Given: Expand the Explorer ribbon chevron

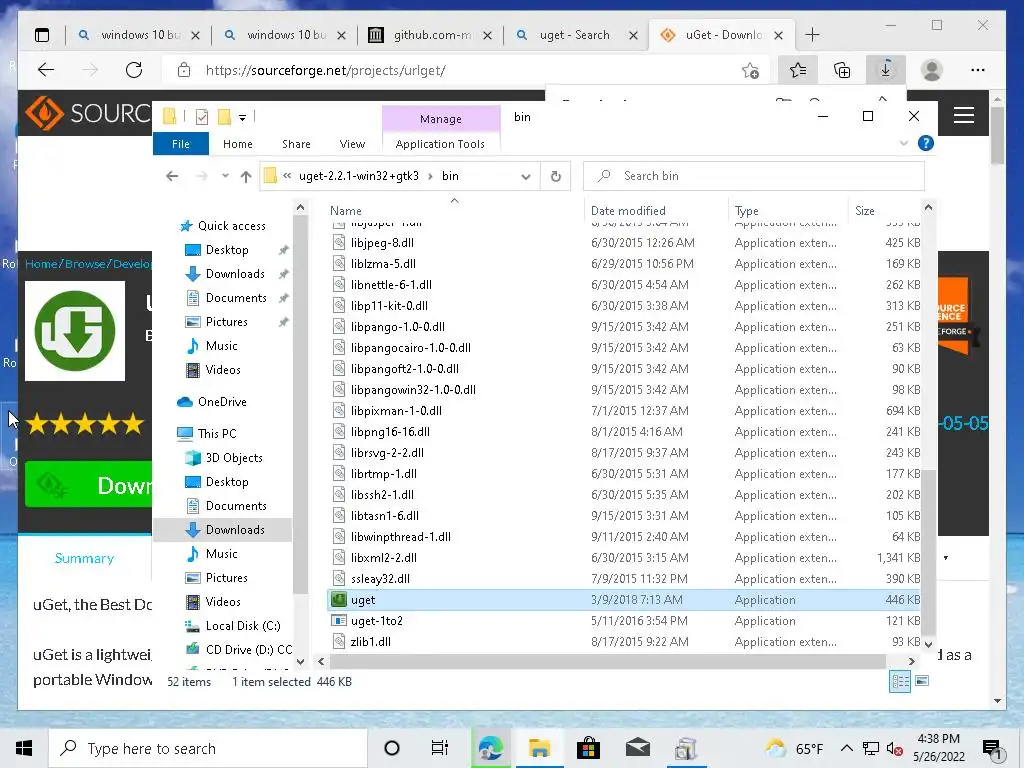Looking at the screenshot, I should [904, 143].
